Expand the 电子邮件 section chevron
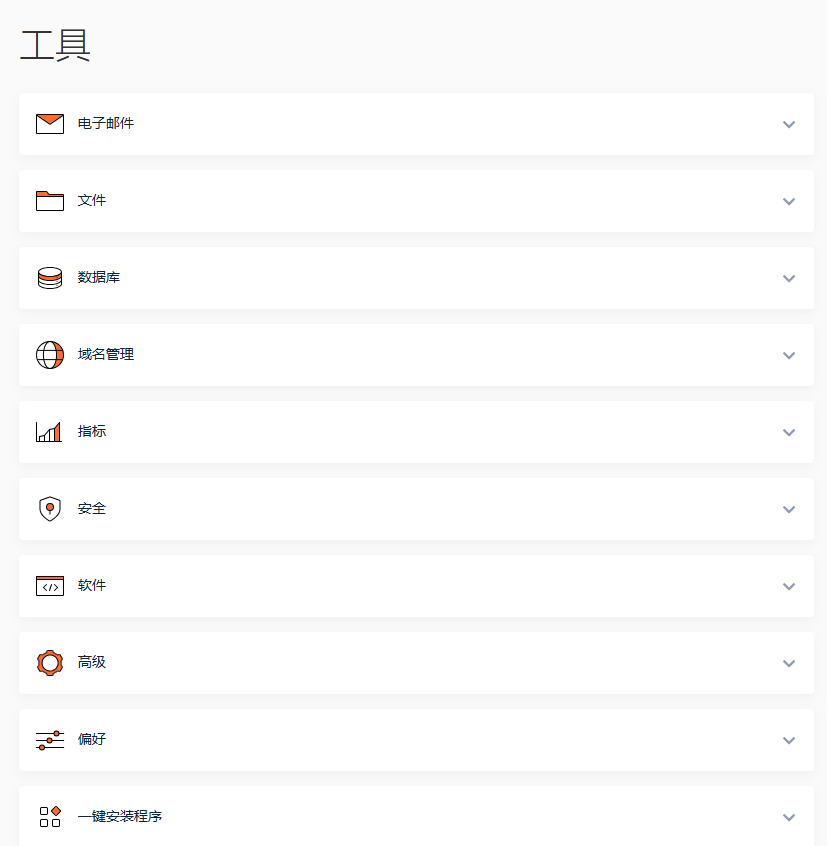The width and height of the screenshot is (827, 846). (x=789, y=125)
